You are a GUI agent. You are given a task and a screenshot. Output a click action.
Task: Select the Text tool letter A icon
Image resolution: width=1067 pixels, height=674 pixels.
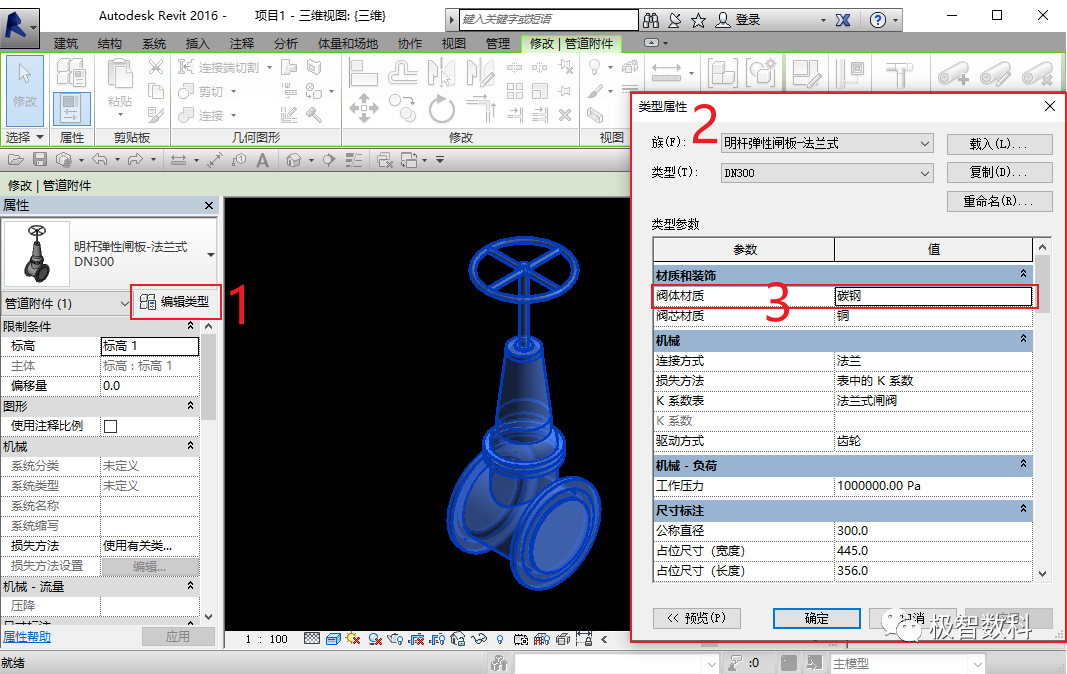[x=263, y=161]
